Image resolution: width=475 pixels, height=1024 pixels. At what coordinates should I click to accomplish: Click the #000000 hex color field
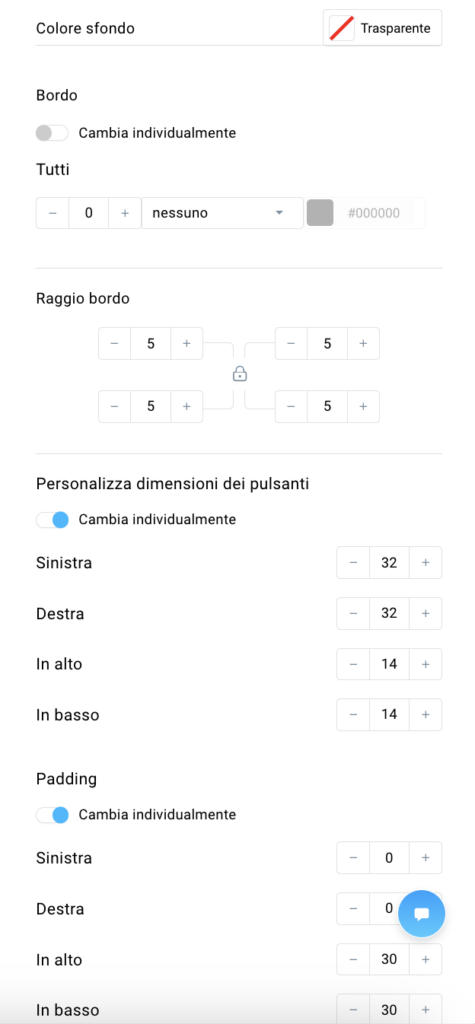(379, 213)
